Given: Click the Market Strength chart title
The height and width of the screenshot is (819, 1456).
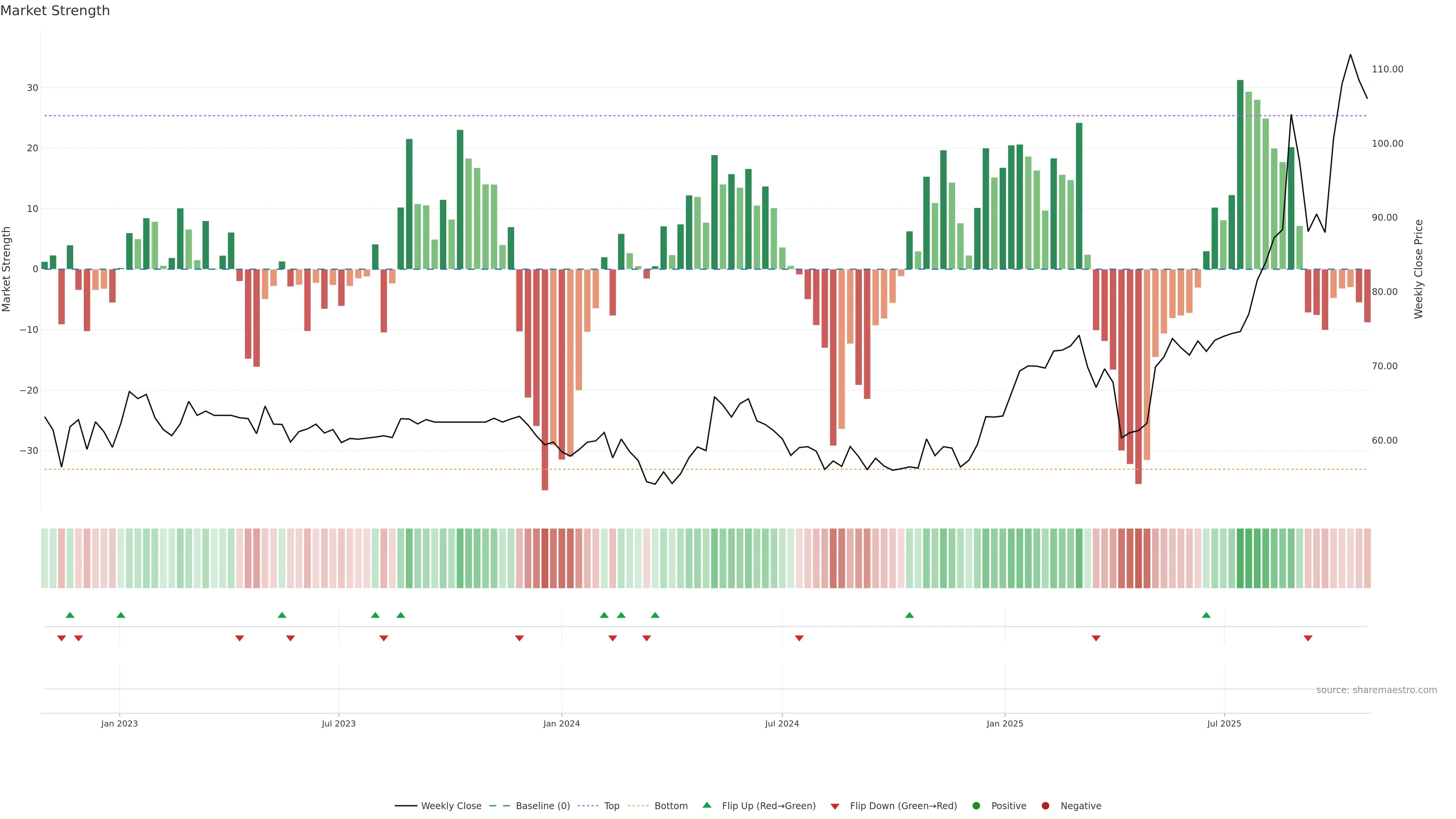Looking at the screenshot, I should [55, 11].
